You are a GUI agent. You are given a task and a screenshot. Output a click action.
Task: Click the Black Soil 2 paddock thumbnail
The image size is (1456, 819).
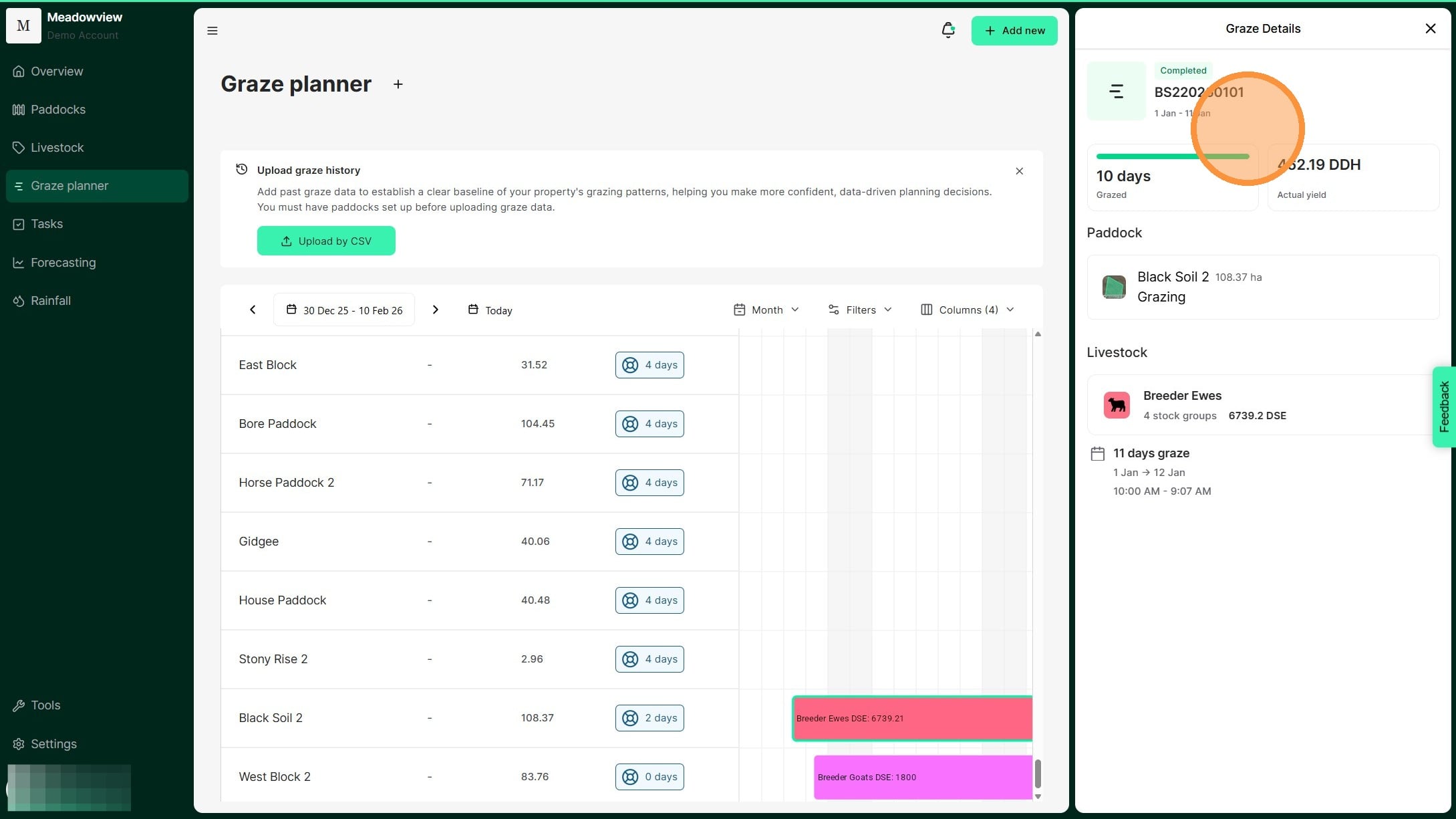pos(1114,287)
